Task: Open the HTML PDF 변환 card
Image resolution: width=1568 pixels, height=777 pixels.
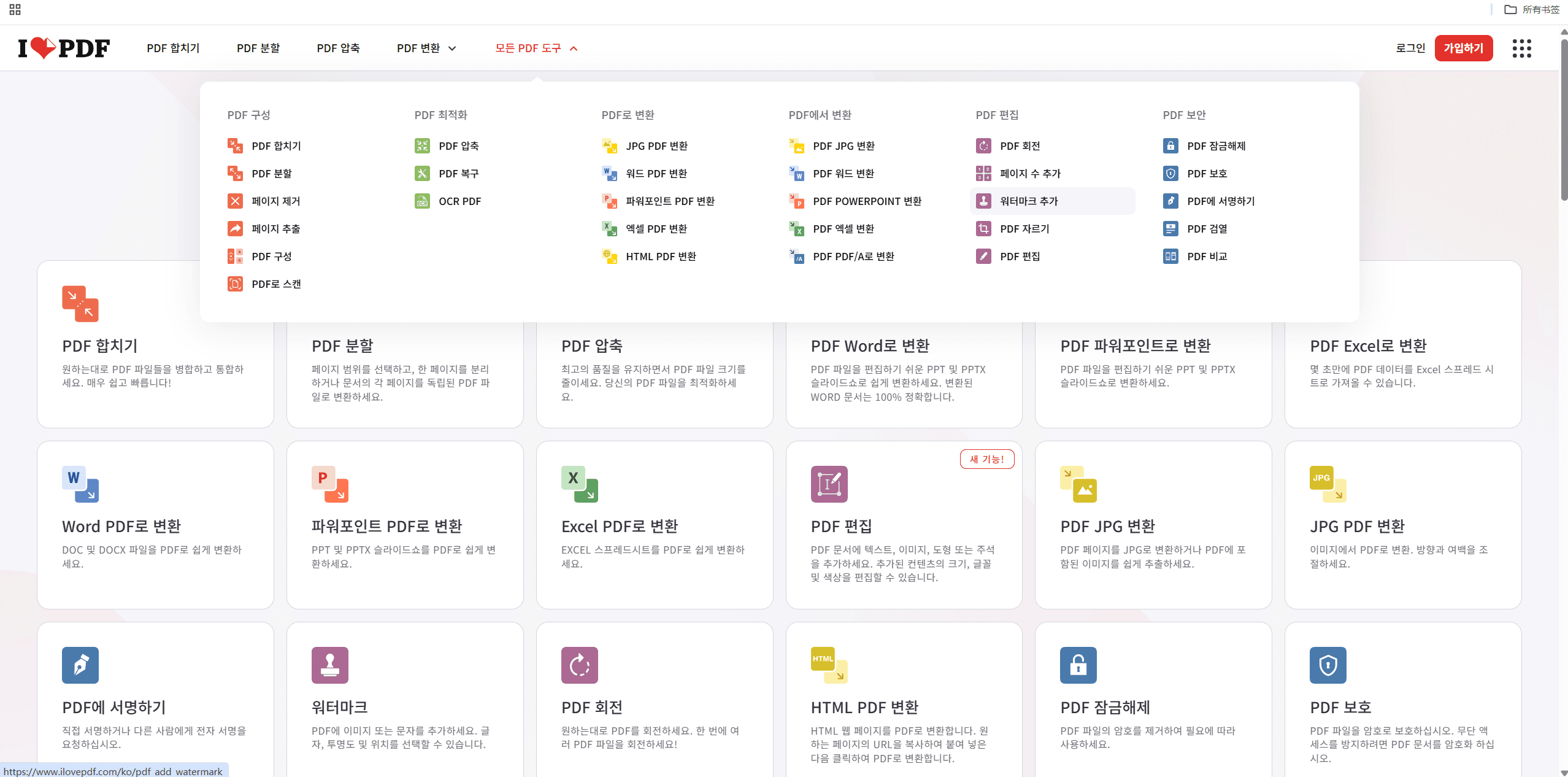Action: 904,700
